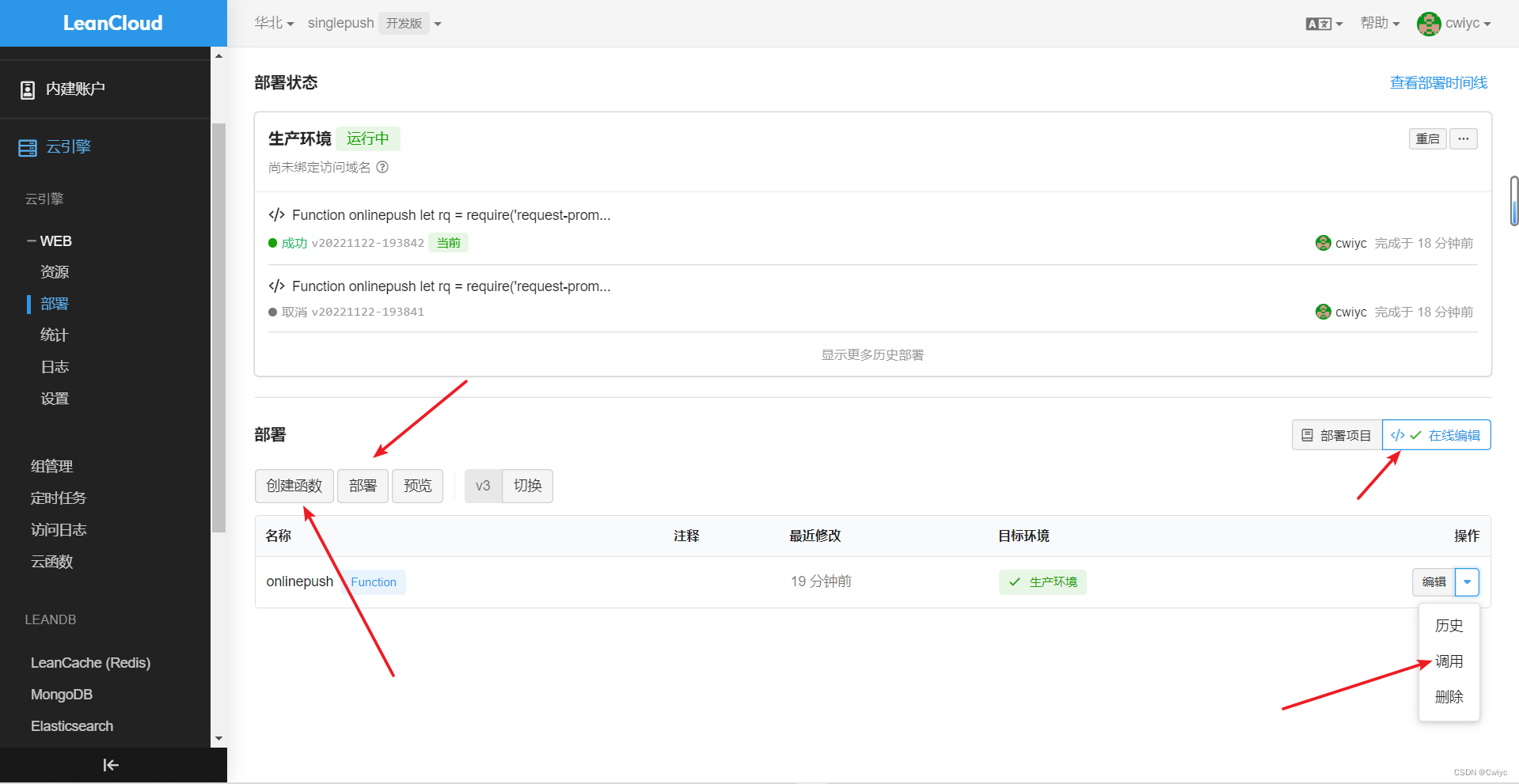Click the 名称 column header

tap(279, 536)
